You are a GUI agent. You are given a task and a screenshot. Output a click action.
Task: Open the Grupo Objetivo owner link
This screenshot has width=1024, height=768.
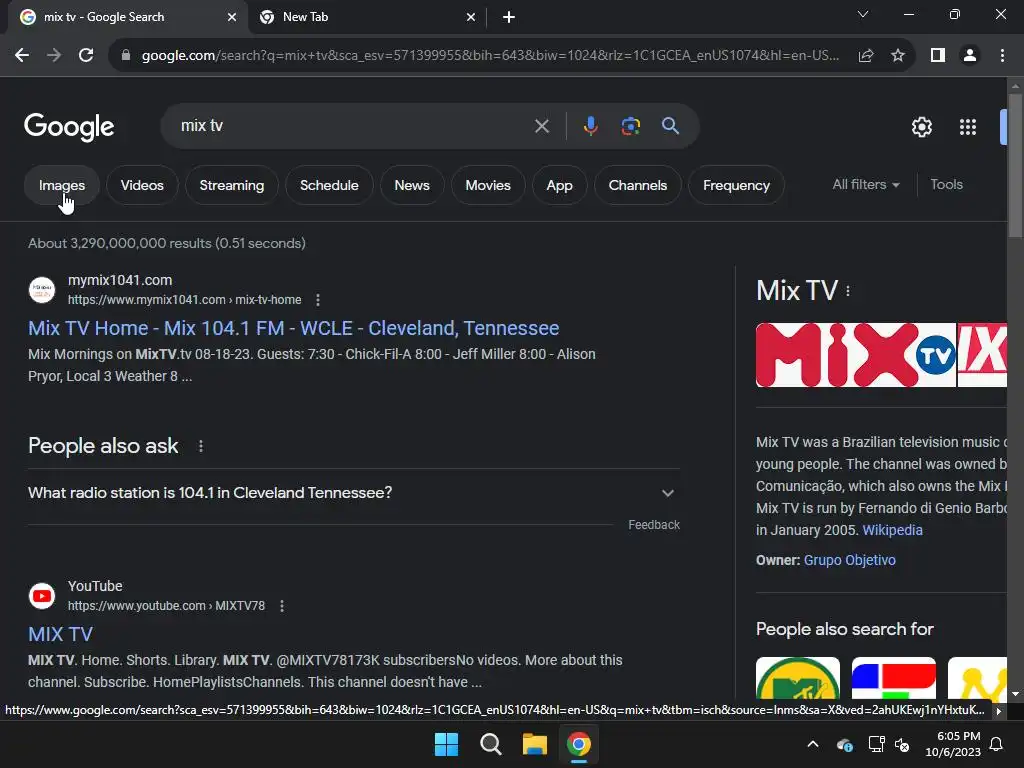coord(850,560)
